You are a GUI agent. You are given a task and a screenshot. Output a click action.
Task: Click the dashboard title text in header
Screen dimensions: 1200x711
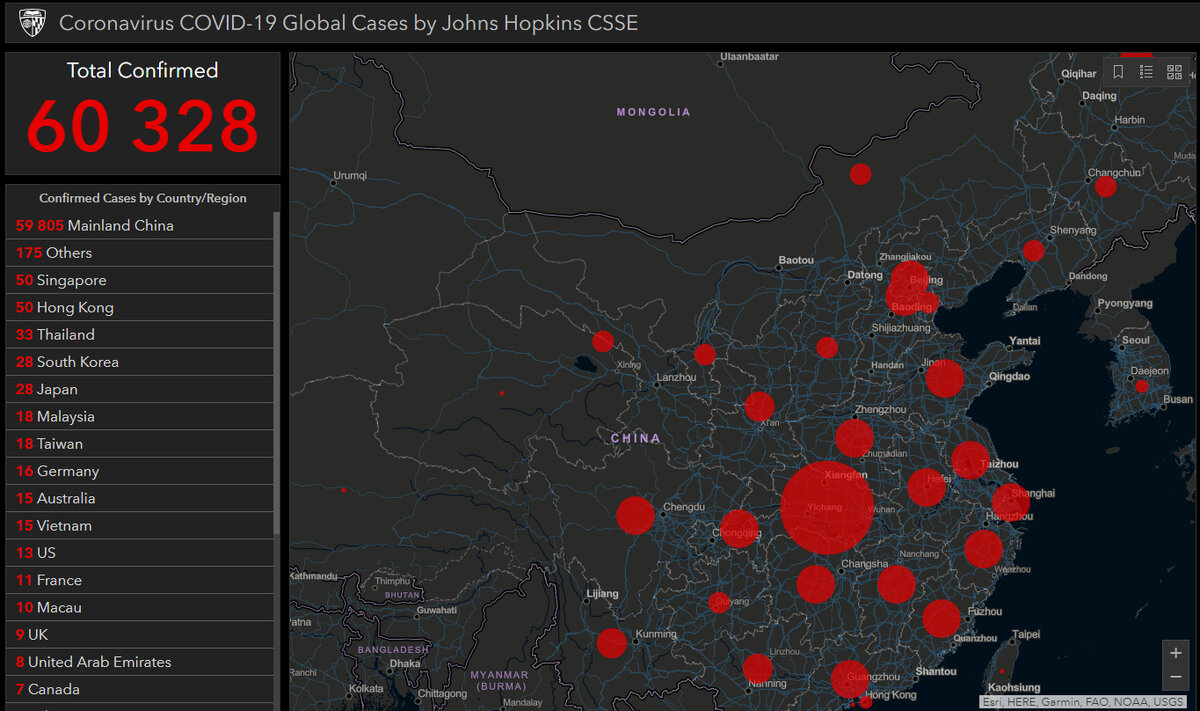click(x=348, y=22)
